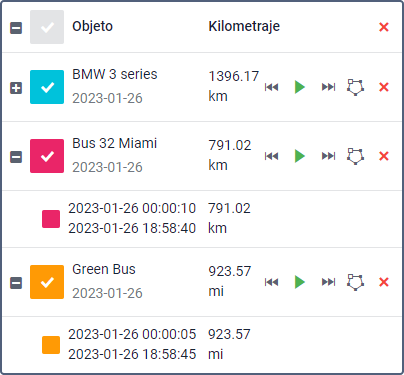Uncheck the cyan BMW 3 series checkbox
The width and height of the screenshot is (404, 375).
click(x=47, y=87)
